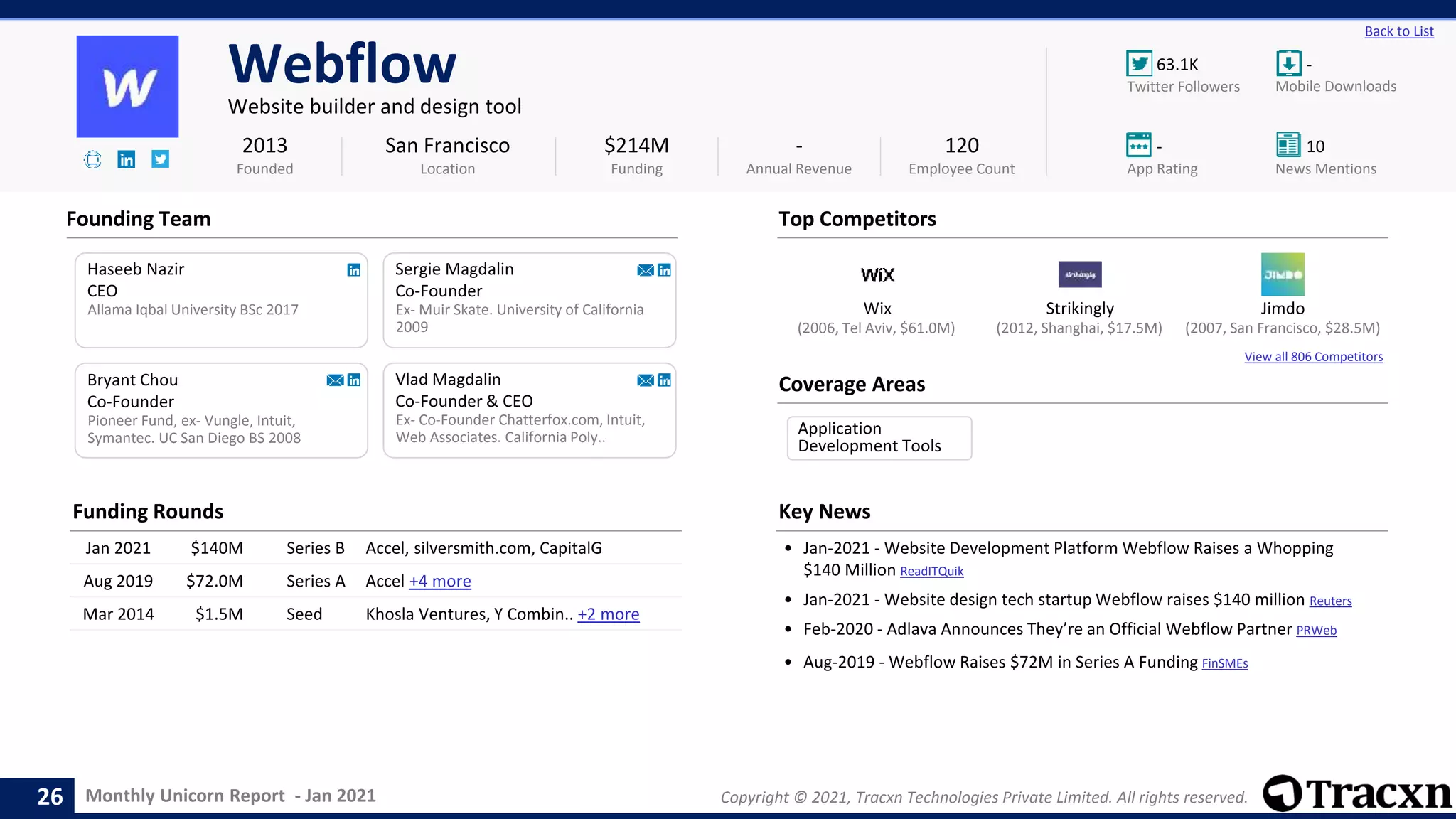Select Bryant Chou name text

132,380
